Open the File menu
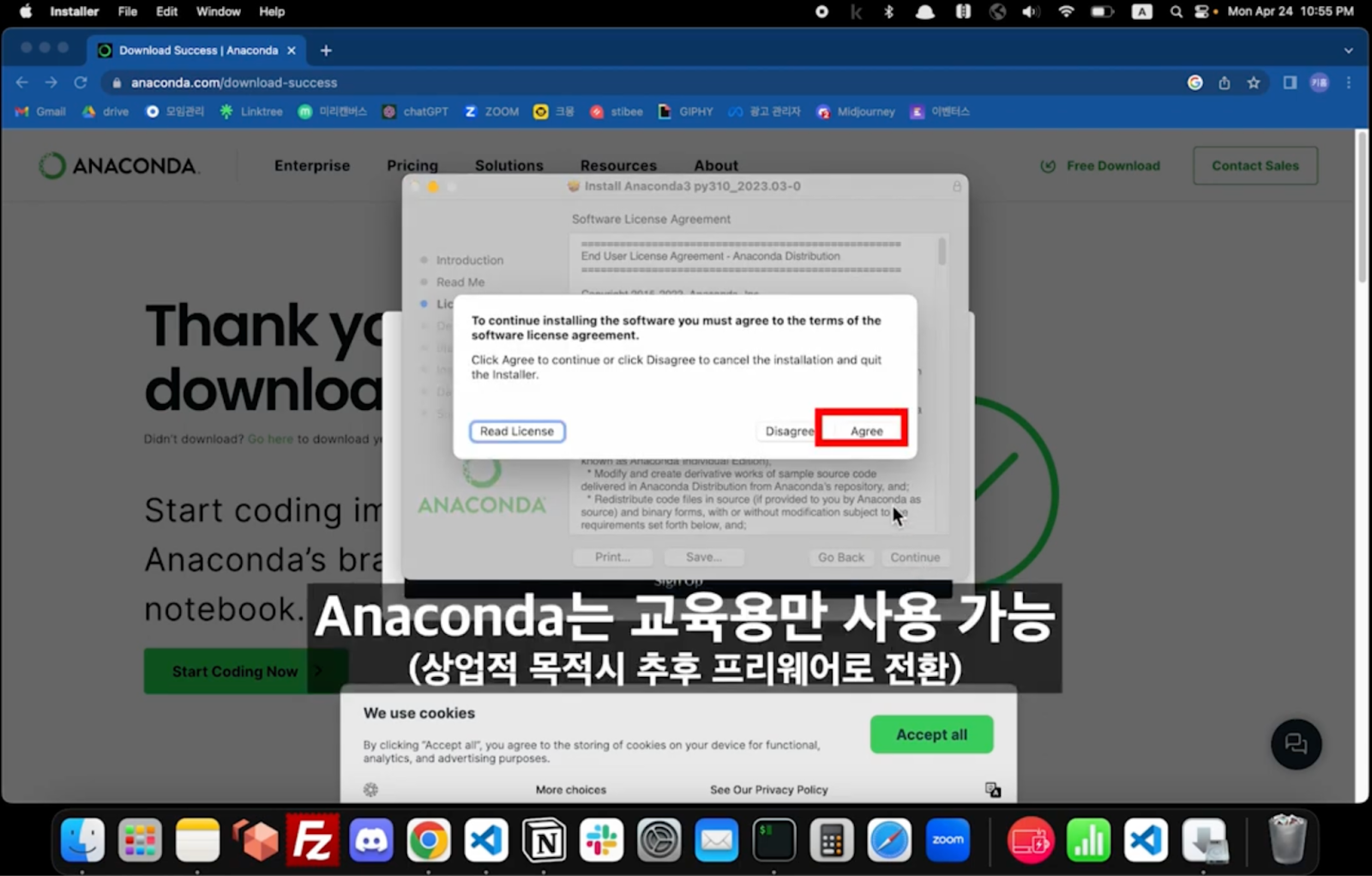This screenshot has height=876, width=1372. (127, 11)
